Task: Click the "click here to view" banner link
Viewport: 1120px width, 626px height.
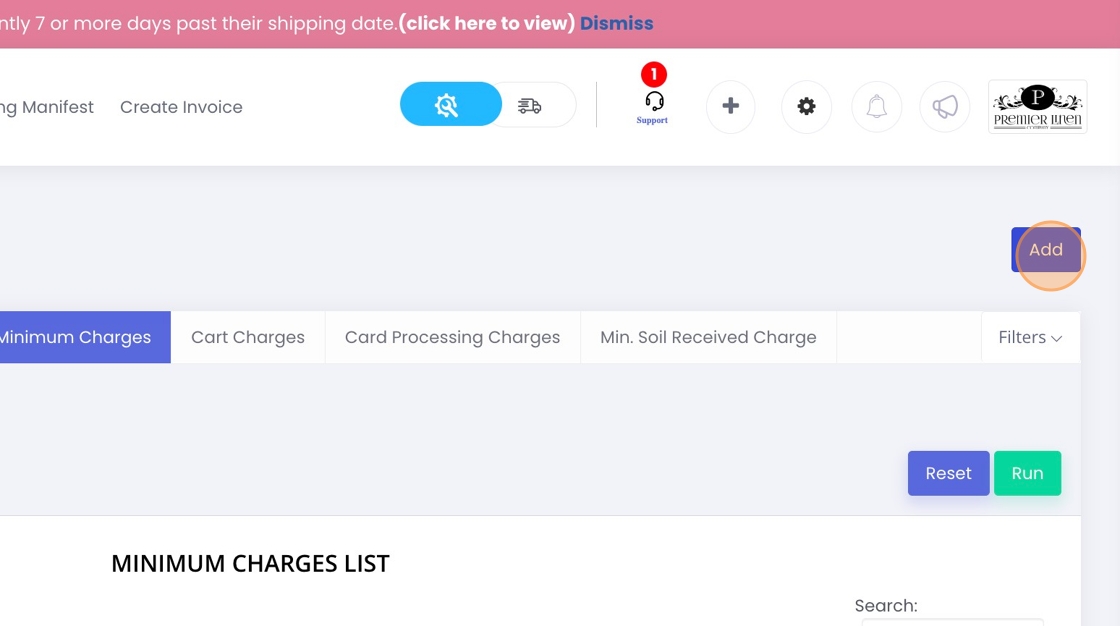Action: pyautogui.click(x=486, y=23)
